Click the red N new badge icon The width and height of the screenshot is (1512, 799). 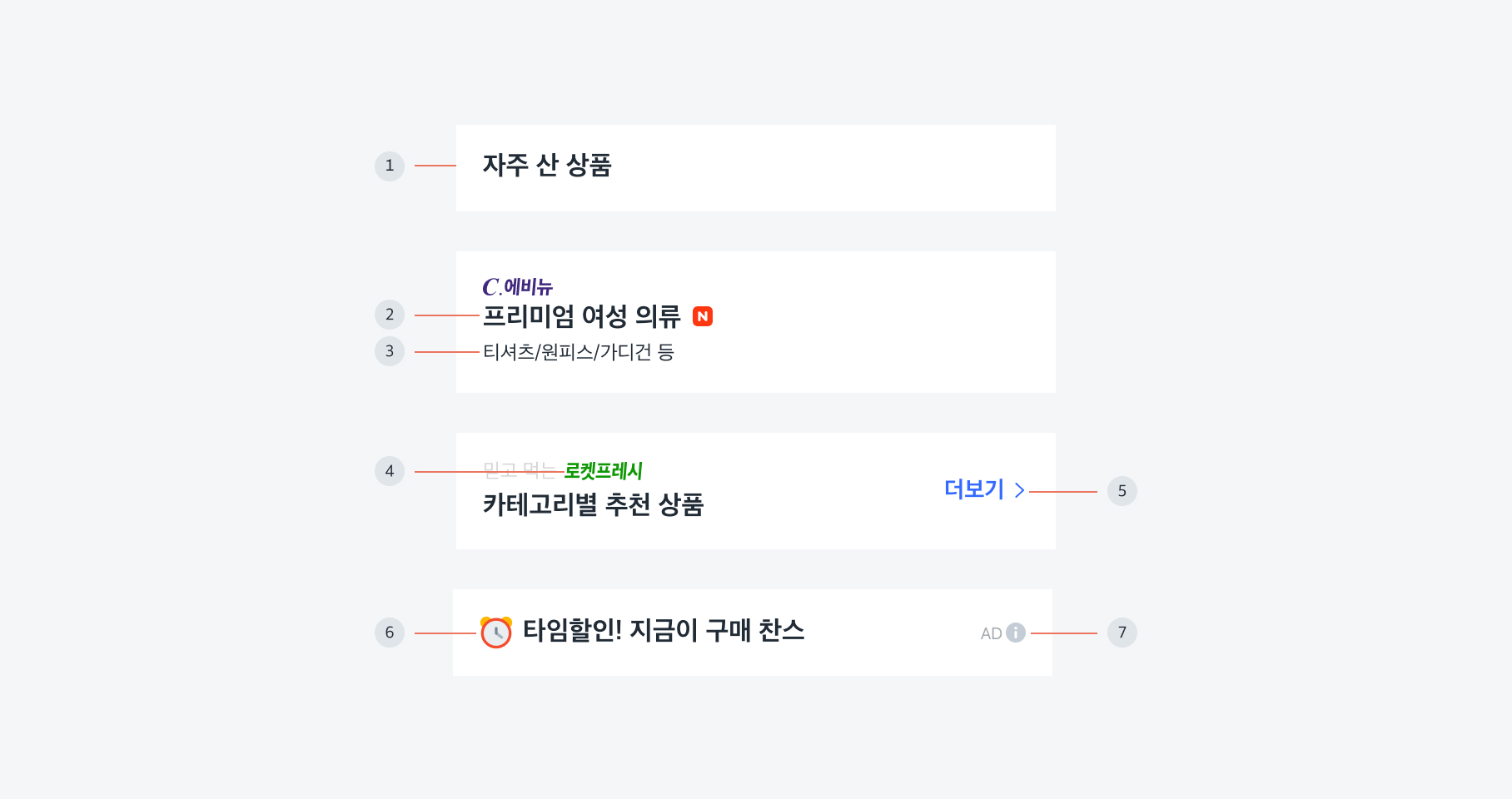point(703,316)
